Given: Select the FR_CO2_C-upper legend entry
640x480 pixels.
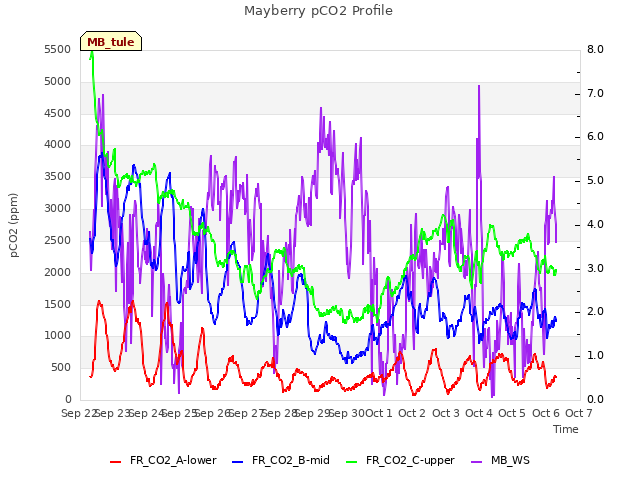Looking at the screenshot, I should point(400,460).
